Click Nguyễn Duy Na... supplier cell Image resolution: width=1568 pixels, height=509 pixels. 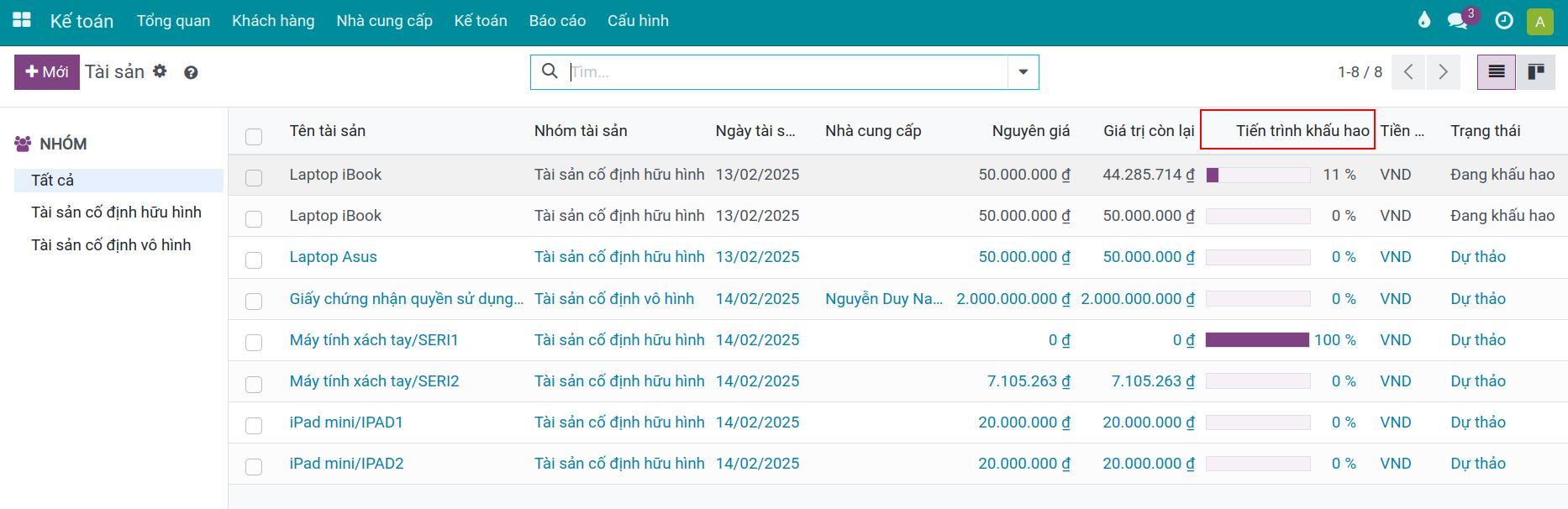(x=884, y=299)
